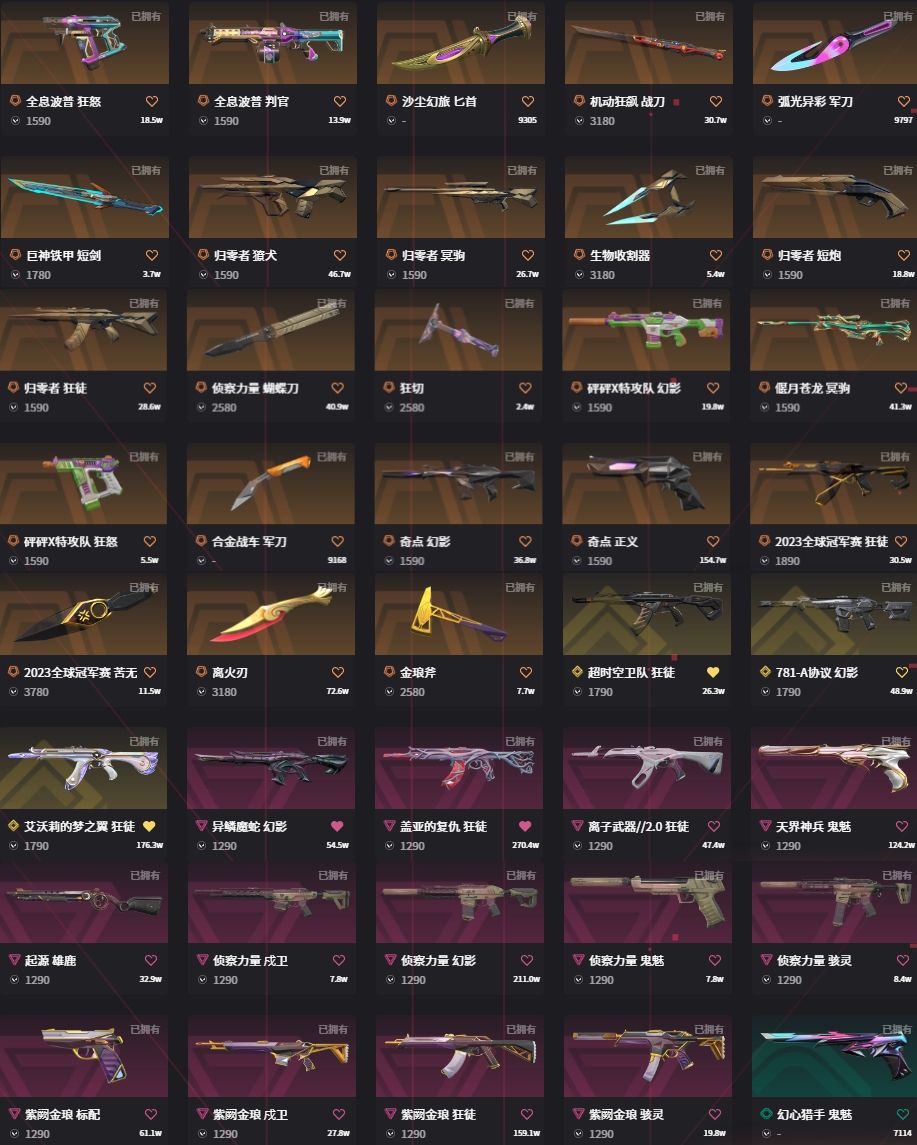Open 2023全球冠军赛 苦无 skin title
Image resolution: width=917 pixels, height=1145 pixels.
tap(80, 673)
